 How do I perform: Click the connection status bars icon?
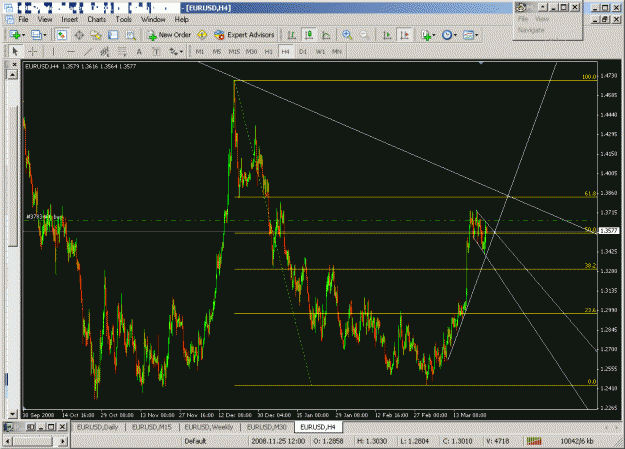point(534,441)
